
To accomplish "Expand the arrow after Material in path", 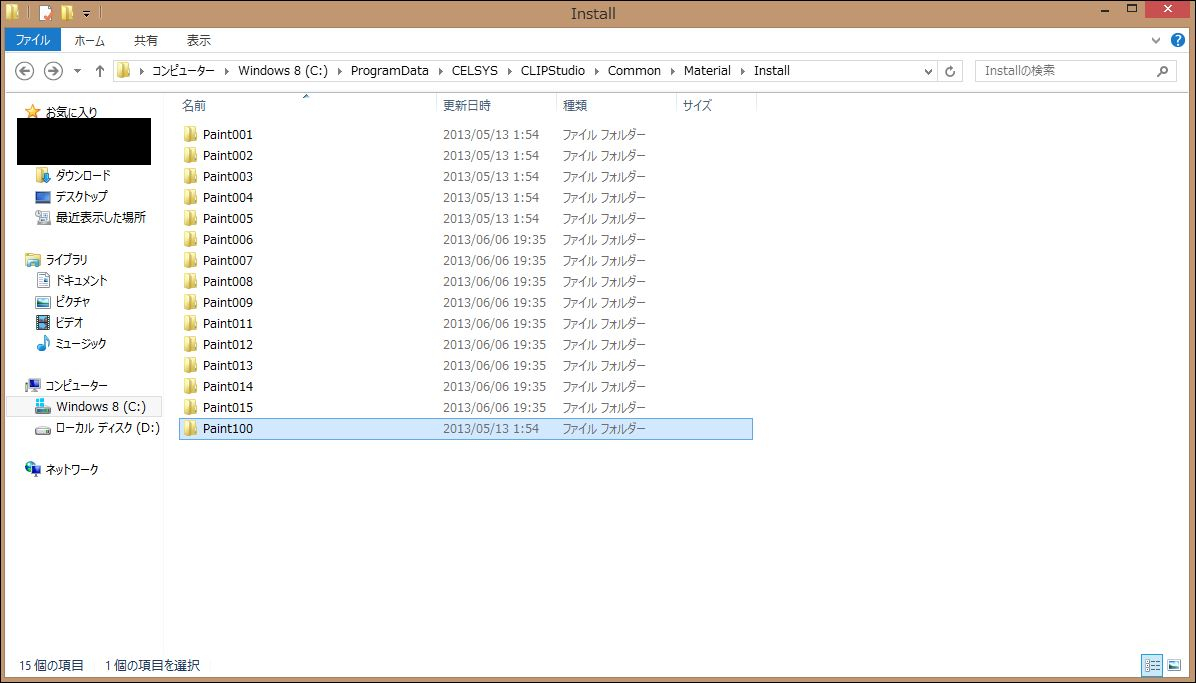I will pyautogui.click(x=743, y=71).
